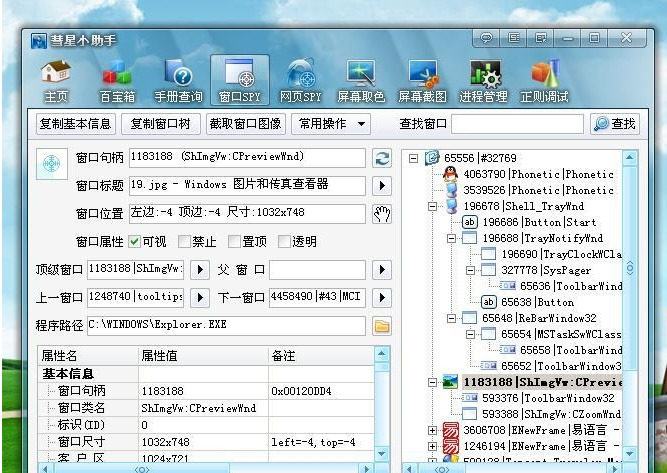The image size is (667, 473).
Task: Collapse the 196678 Shell_TrayWnd tree node
Action: coord(432,206)
